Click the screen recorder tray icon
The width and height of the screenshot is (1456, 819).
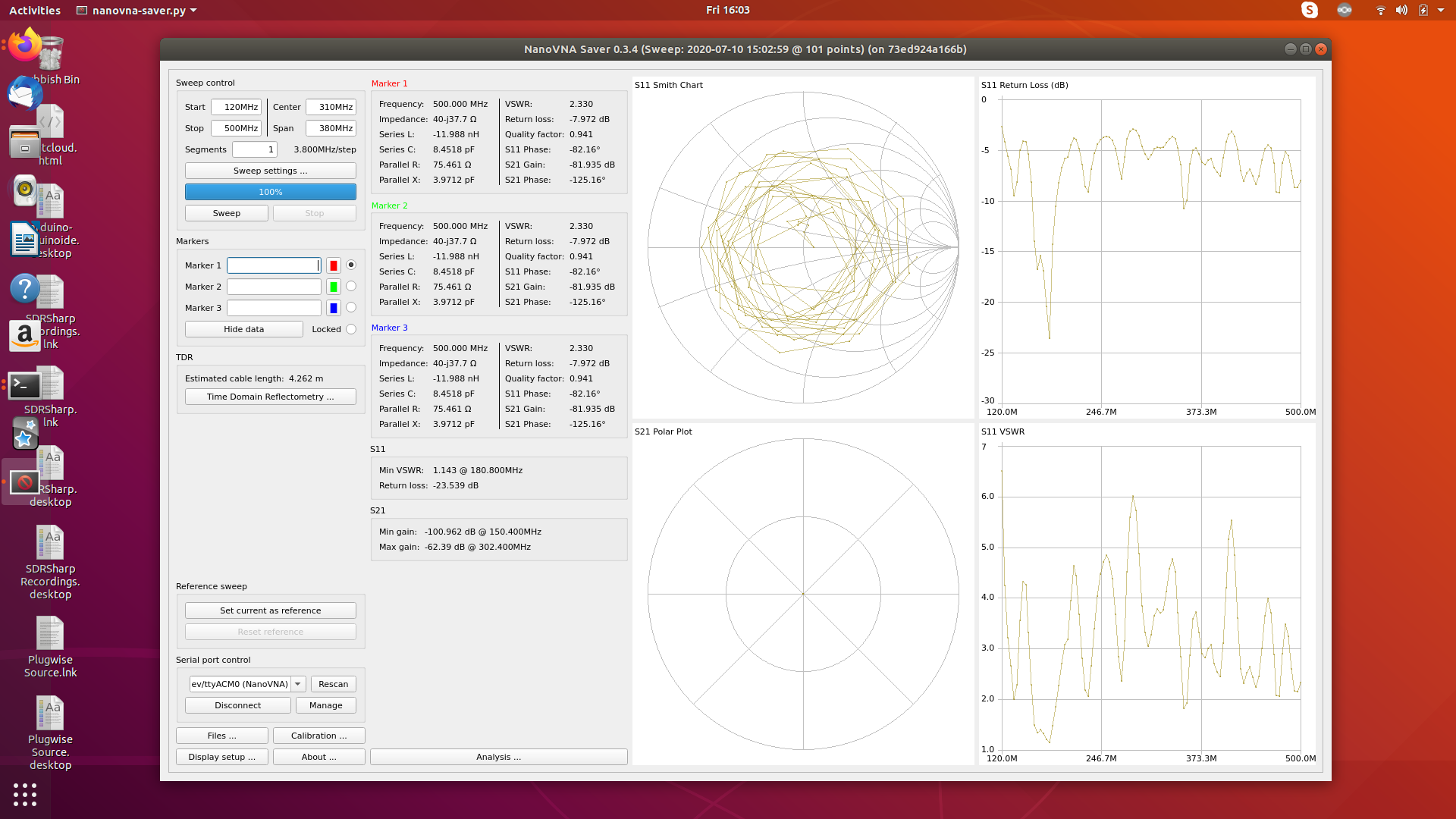(x=1345, y=10)
